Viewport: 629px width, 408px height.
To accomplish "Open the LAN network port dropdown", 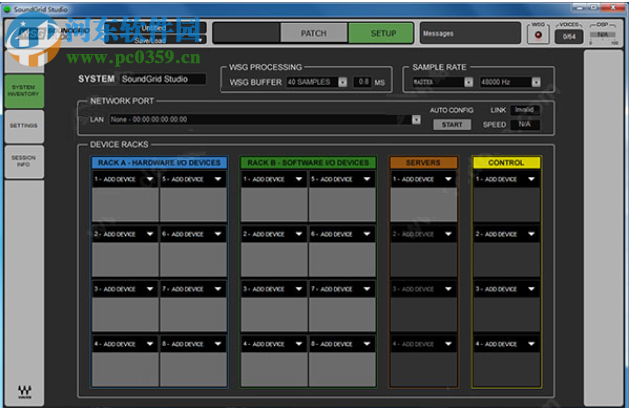I will tap(416, 120).
